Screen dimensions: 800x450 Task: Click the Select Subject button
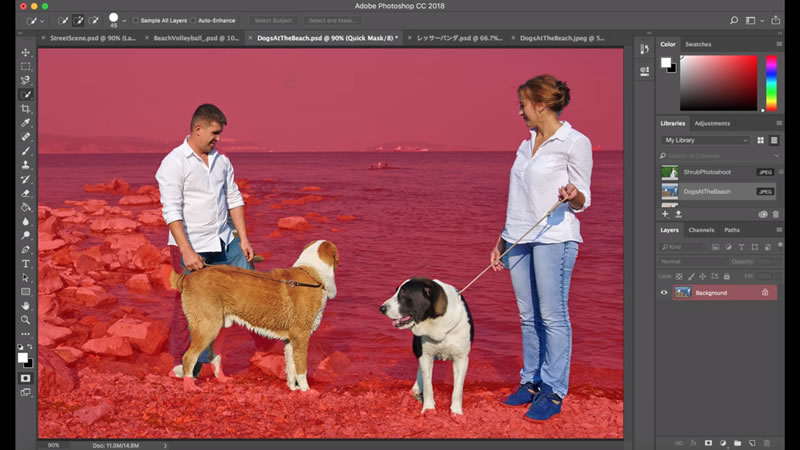pyautogui.click(x=272, y=20)
